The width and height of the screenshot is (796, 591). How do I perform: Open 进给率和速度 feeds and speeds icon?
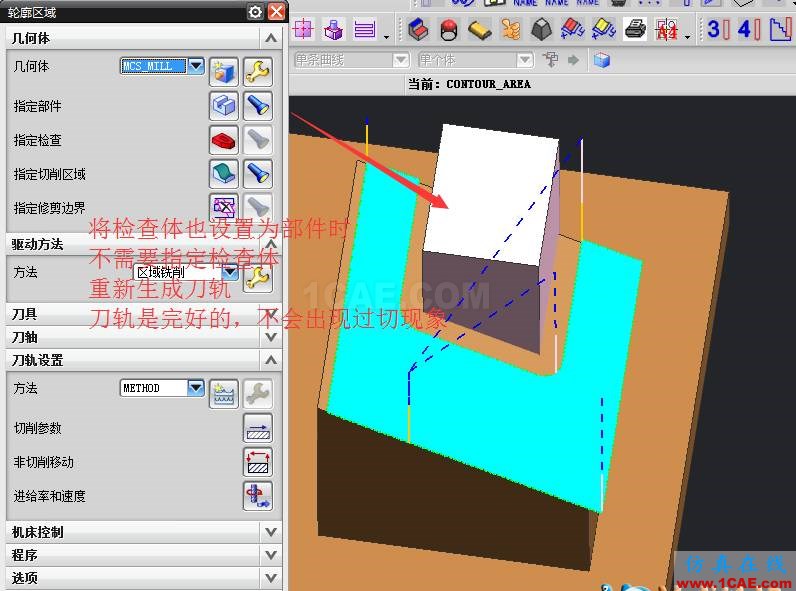pyautogui.click(x=258, y=496)
